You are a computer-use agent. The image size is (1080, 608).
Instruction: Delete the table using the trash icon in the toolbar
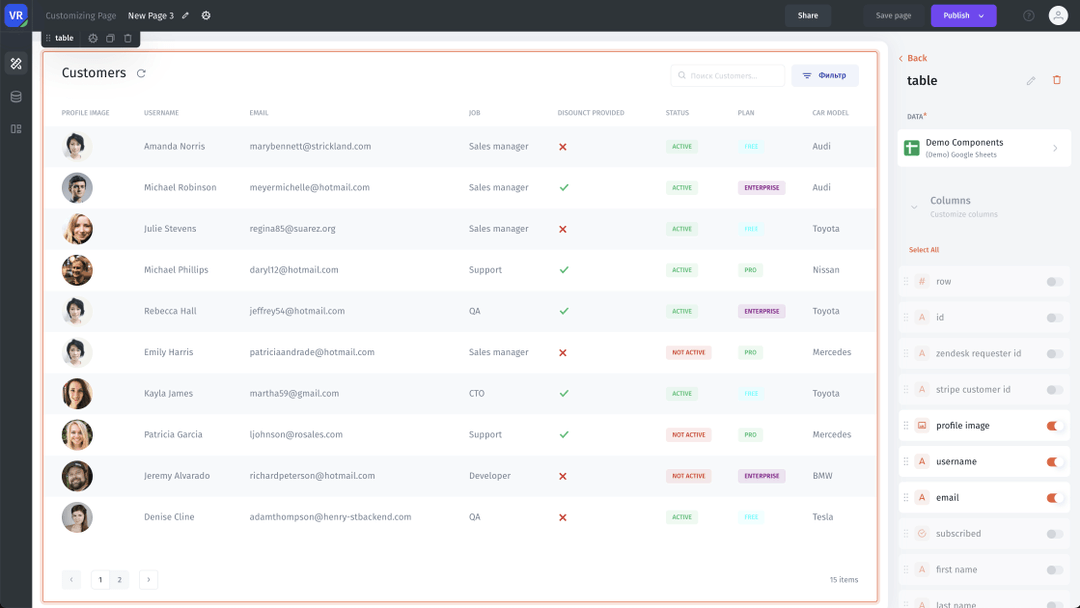point(127,37)
